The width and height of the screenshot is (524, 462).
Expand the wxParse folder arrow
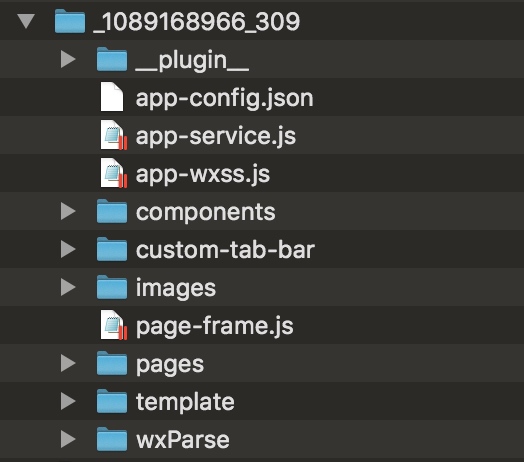[68, 439]
